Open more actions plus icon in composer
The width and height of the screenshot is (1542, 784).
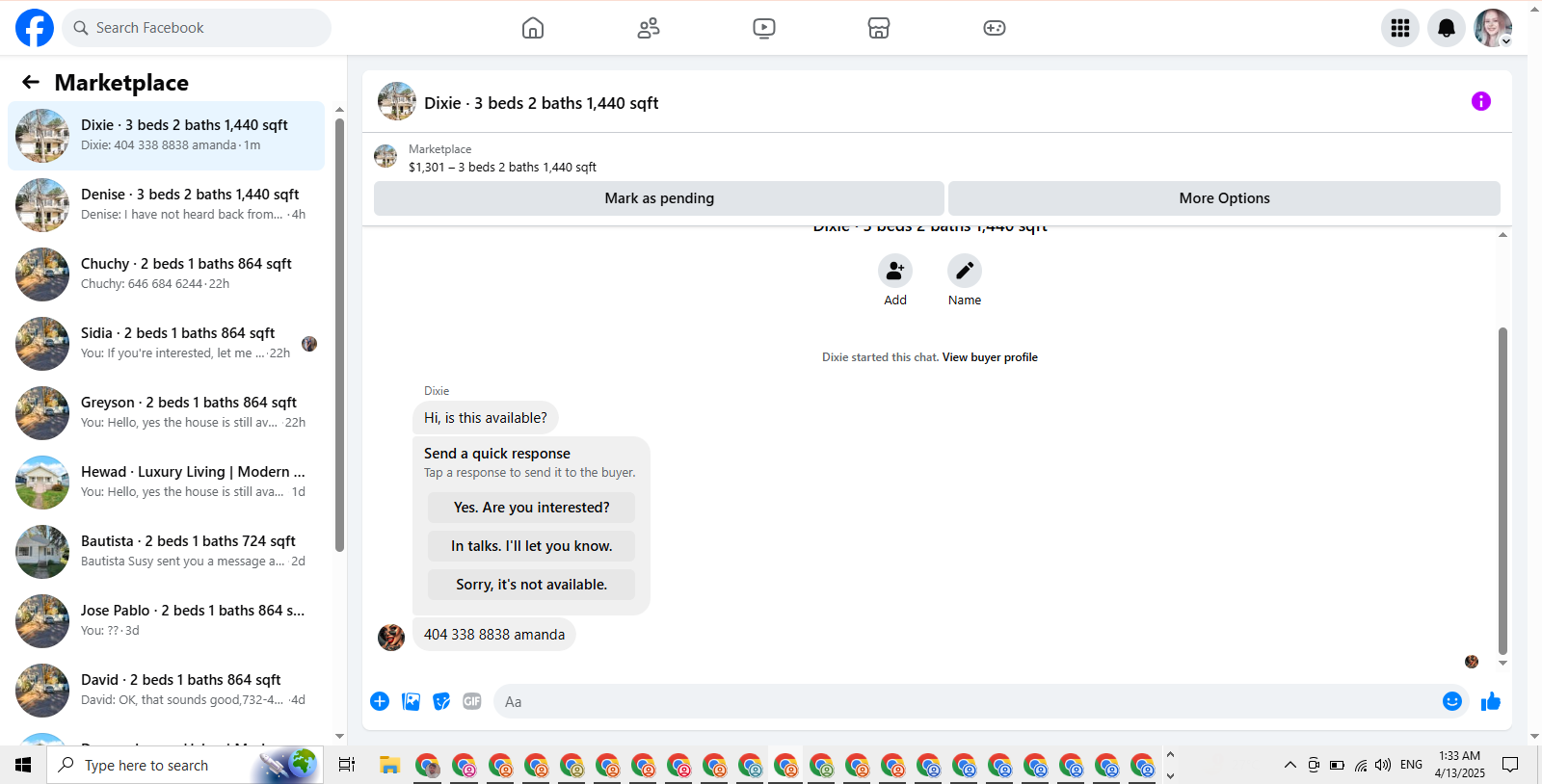tap(380, 701)
